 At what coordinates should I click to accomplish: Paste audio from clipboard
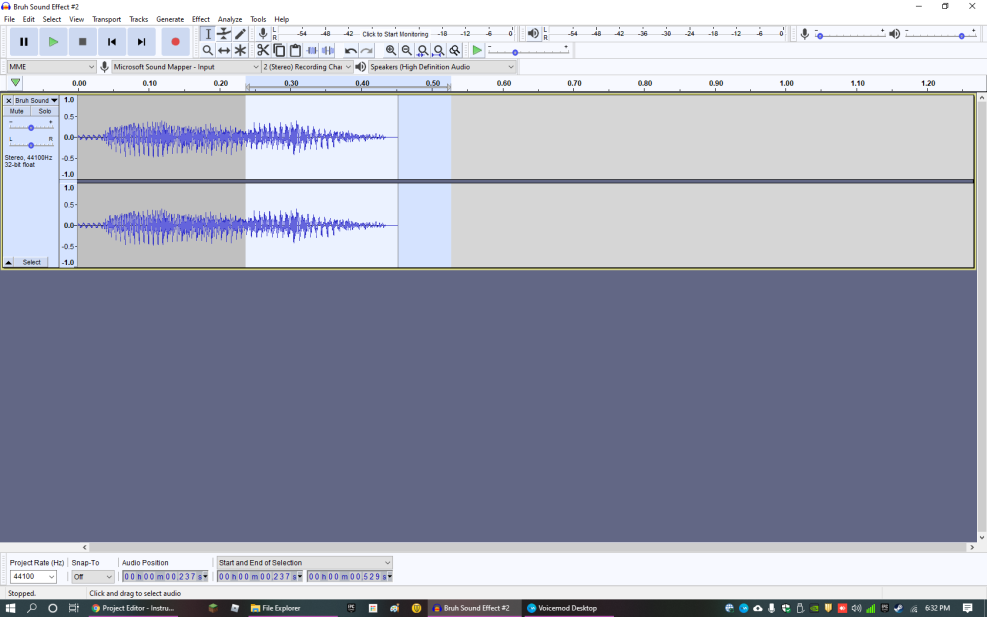tap(295, 50)
